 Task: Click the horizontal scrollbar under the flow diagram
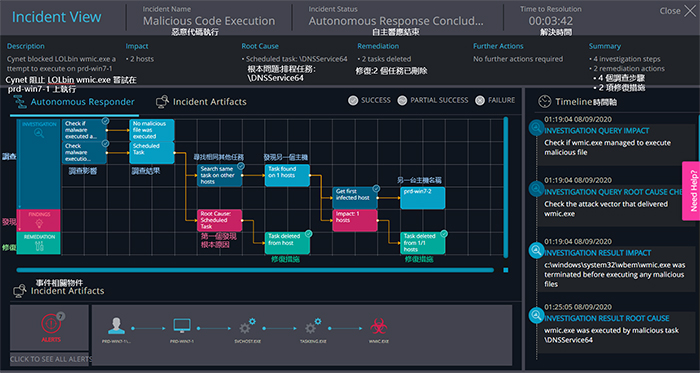tap(255, 270)
